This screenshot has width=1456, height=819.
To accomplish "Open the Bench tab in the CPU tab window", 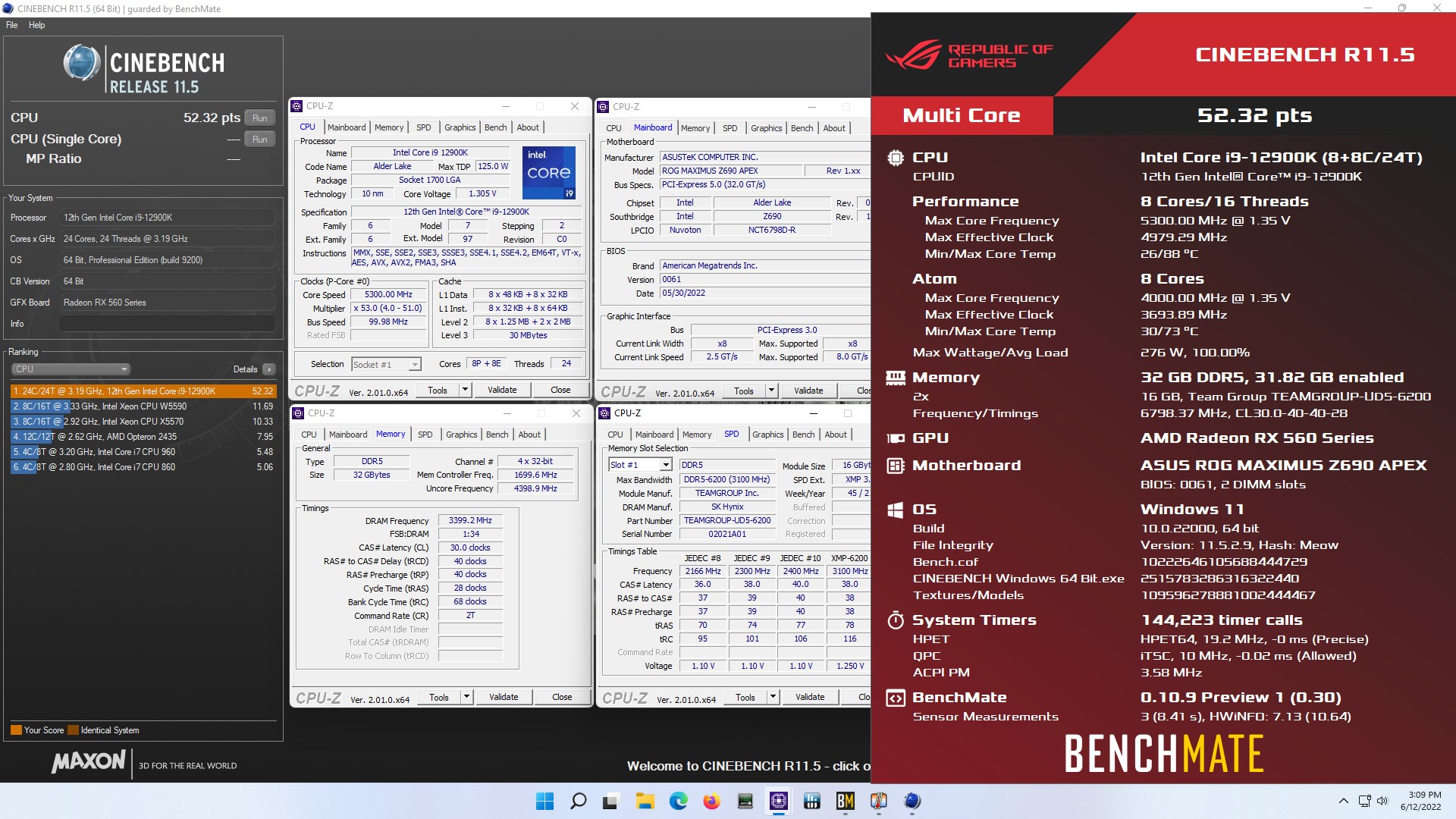I will pos(496,127).
